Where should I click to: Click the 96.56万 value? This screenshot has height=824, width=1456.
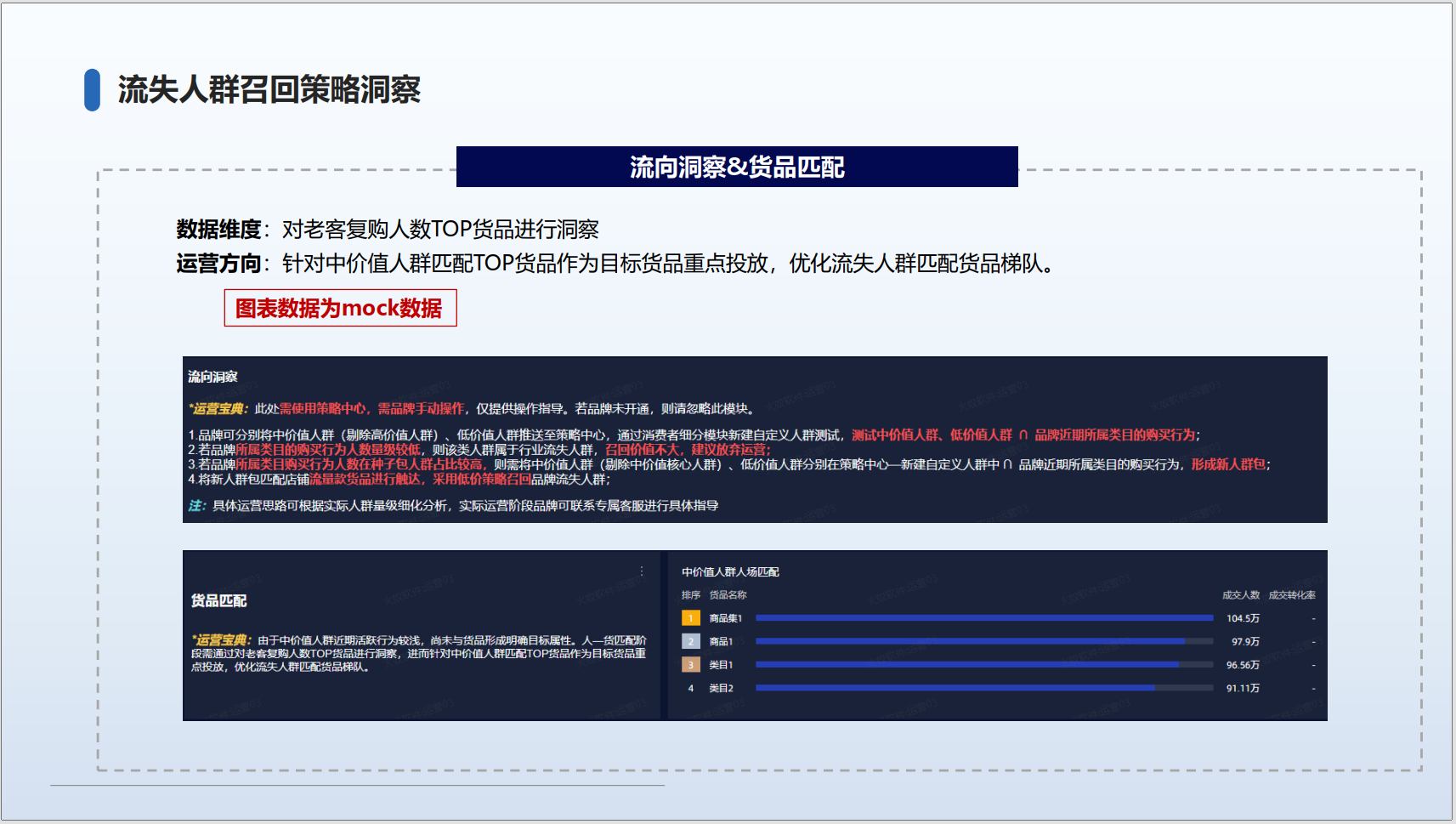1243,665
